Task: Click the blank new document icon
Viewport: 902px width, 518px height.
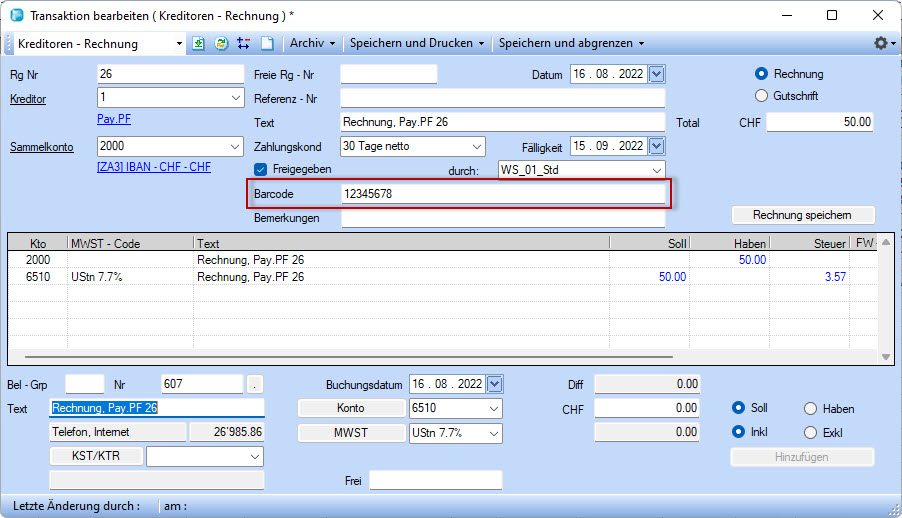Action: pos(266,44)
